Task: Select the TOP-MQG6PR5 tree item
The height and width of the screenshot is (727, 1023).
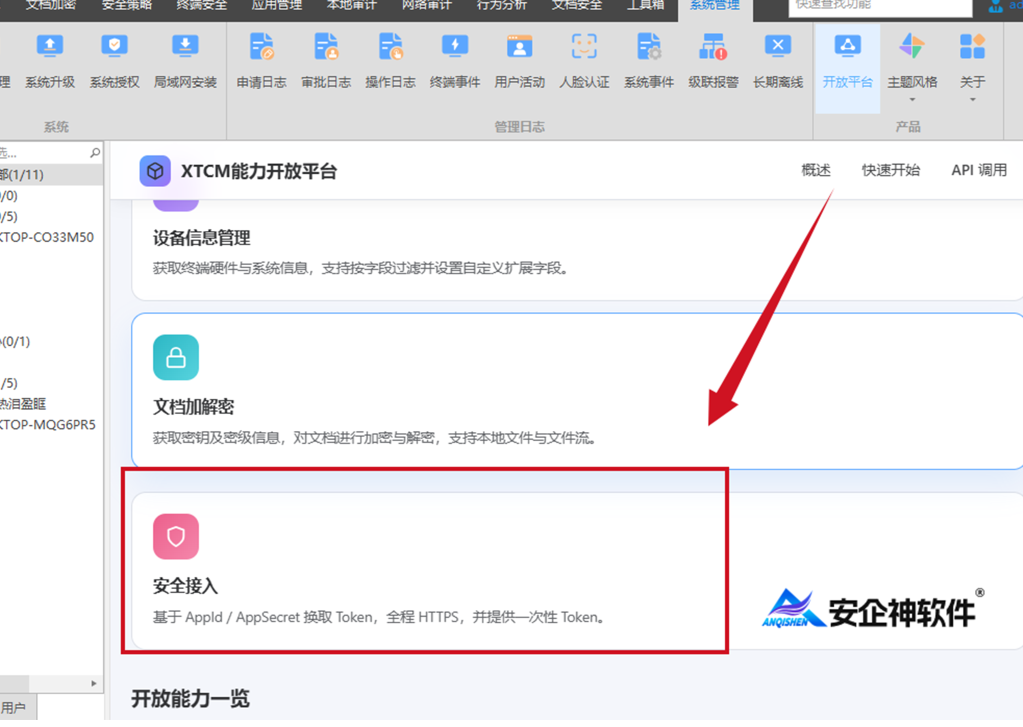Action: pos(48,425)
